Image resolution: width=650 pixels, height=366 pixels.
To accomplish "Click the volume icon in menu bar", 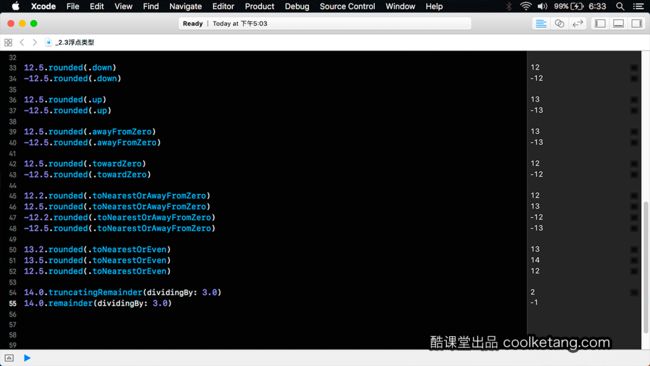I will (542, 6).
